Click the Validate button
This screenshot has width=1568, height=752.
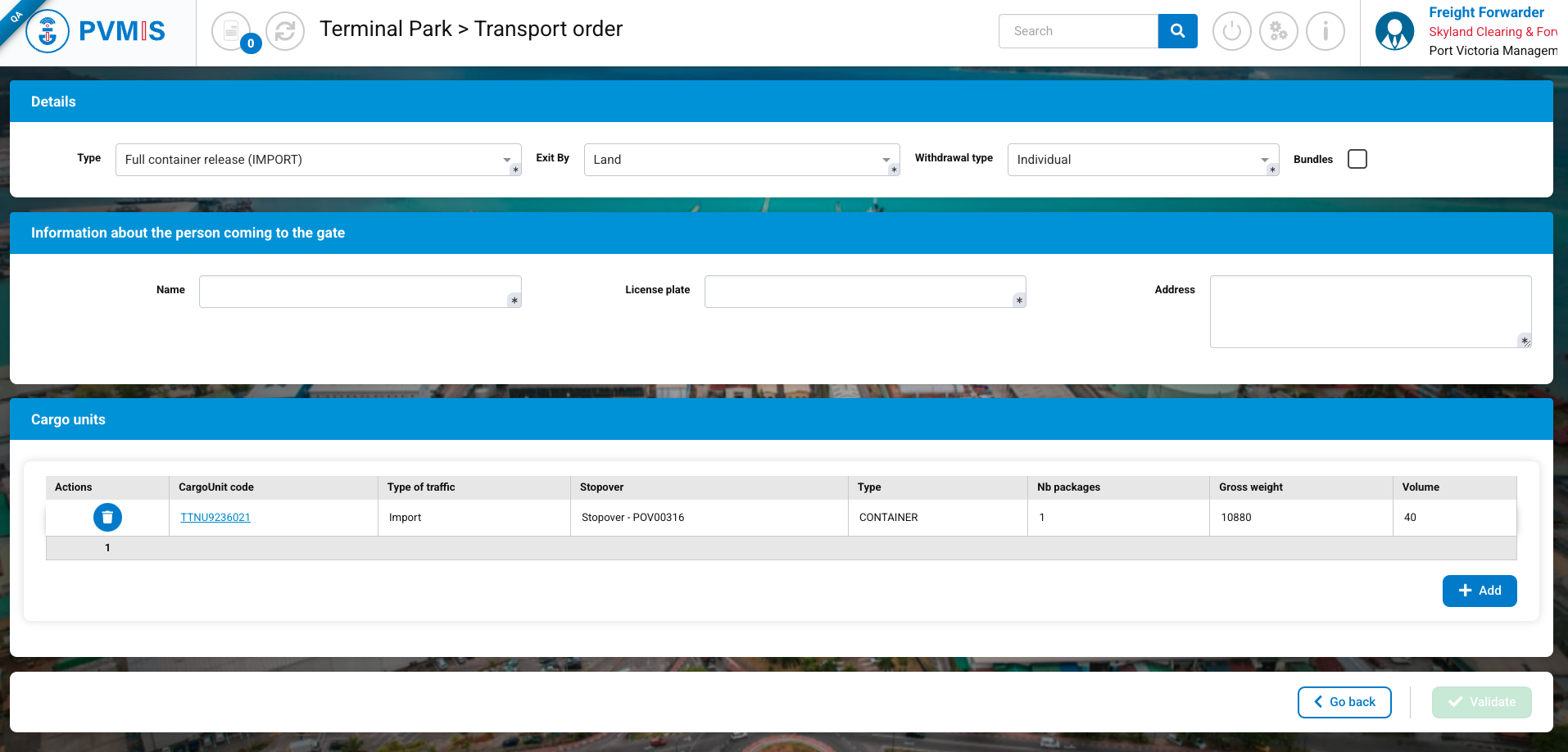1481,702
